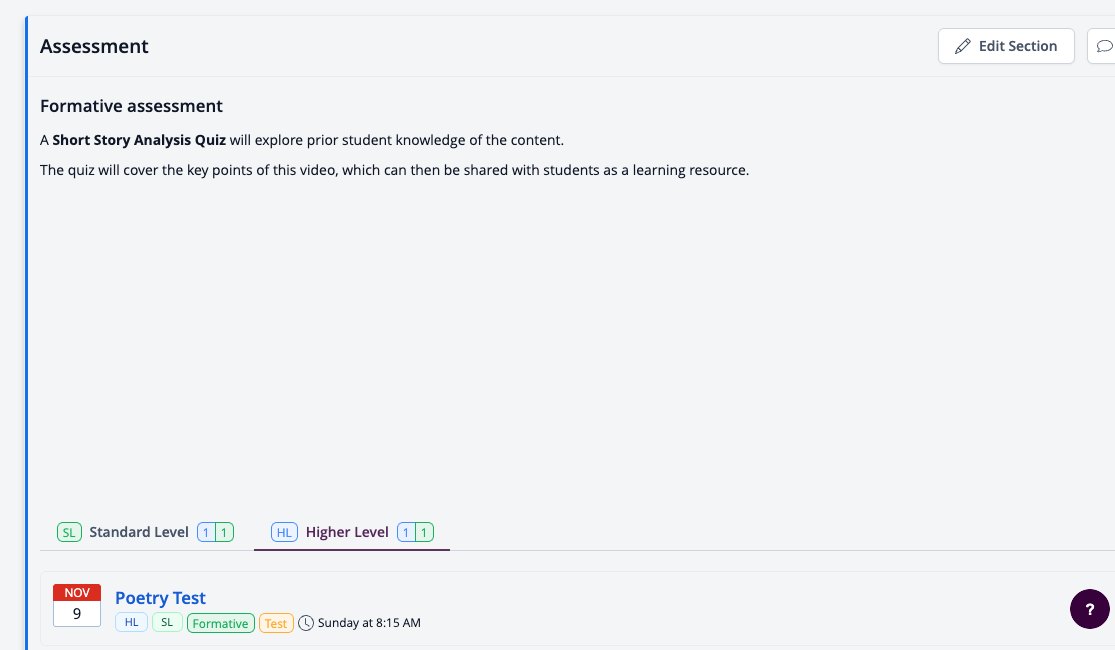Click the pencil icon in Edit Section
1115x650 pixels.
[x=962, y=46]
